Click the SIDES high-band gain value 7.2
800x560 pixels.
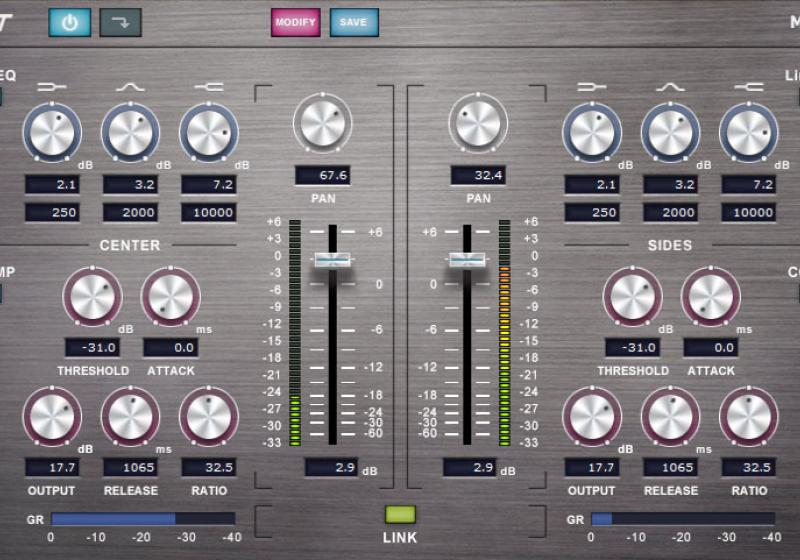tap(748, 184)
